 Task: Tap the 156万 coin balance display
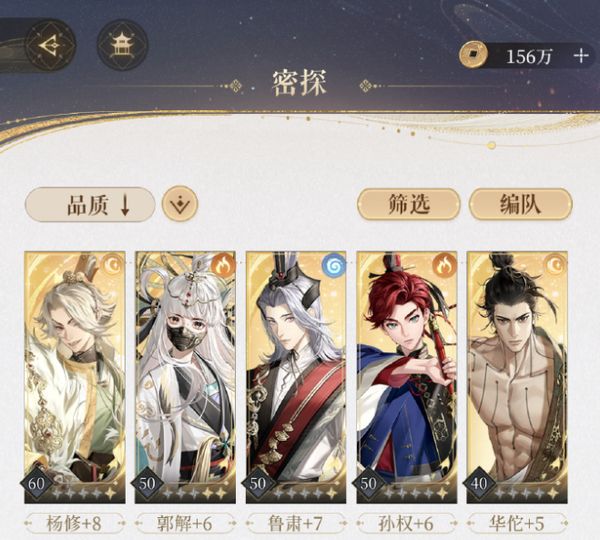(528, 56)
